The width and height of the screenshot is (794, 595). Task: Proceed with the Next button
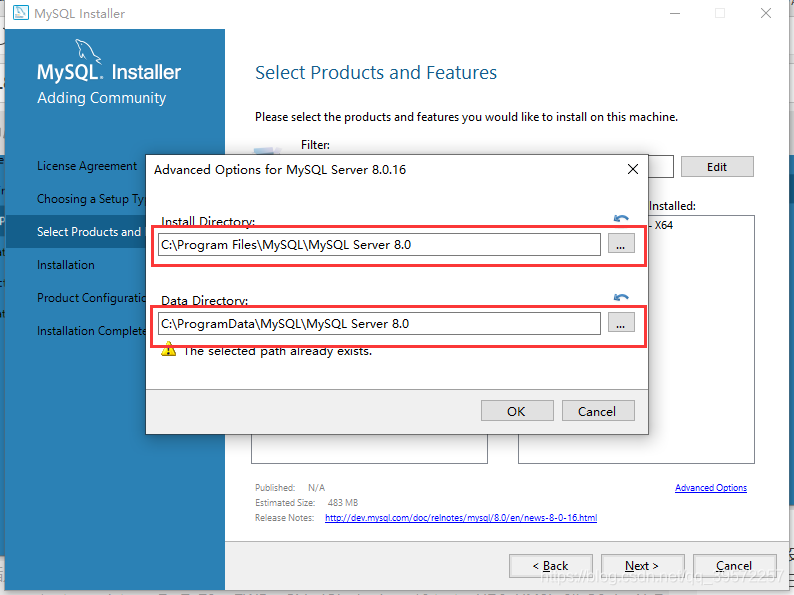(x=642, y=566)
